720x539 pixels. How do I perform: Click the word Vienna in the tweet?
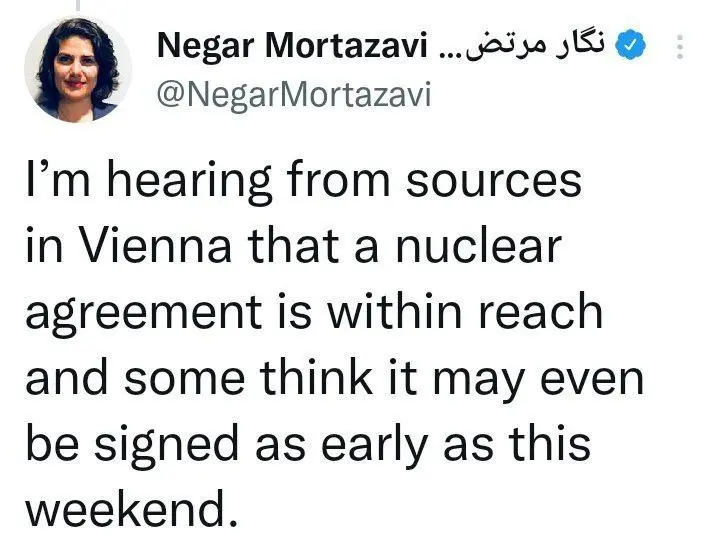tap(155, 246)
